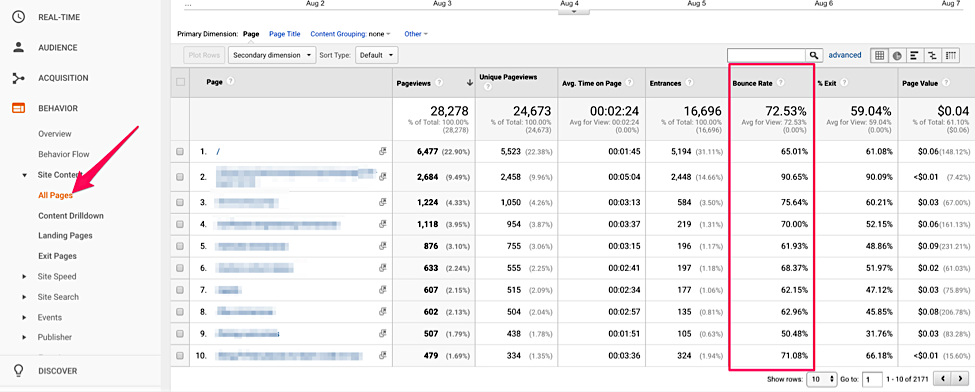Open page link icon for row 5
This screenshot has height=392, width=975.
(382, 246)
